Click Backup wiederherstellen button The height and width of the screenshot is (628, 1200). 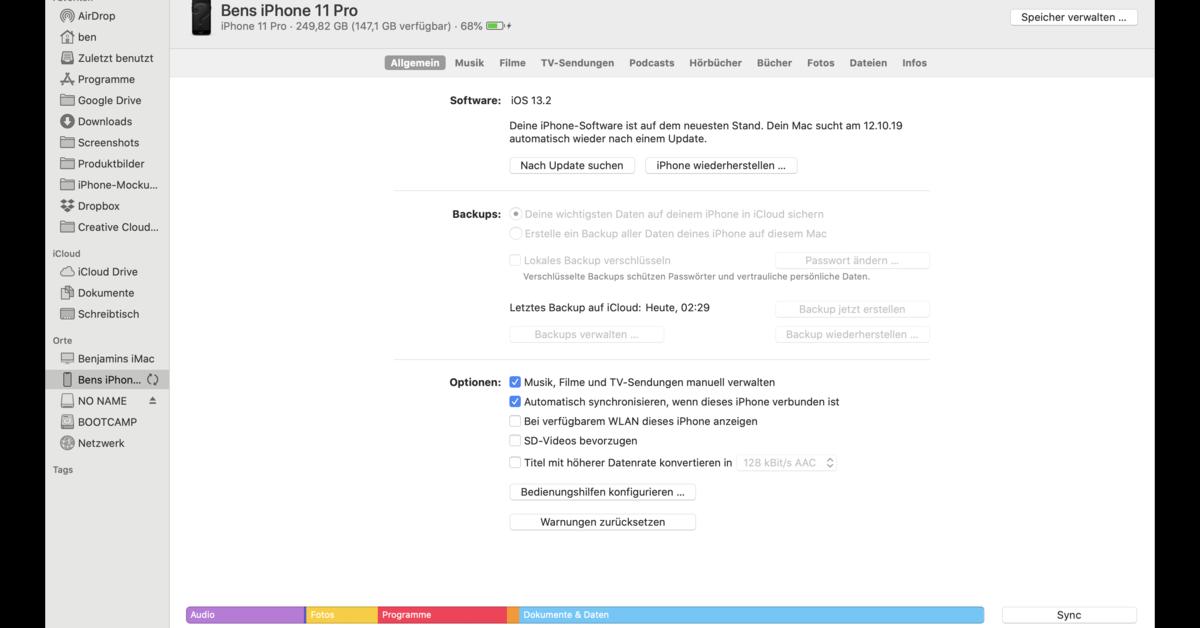pyautogui.click(x=852, y=335)
